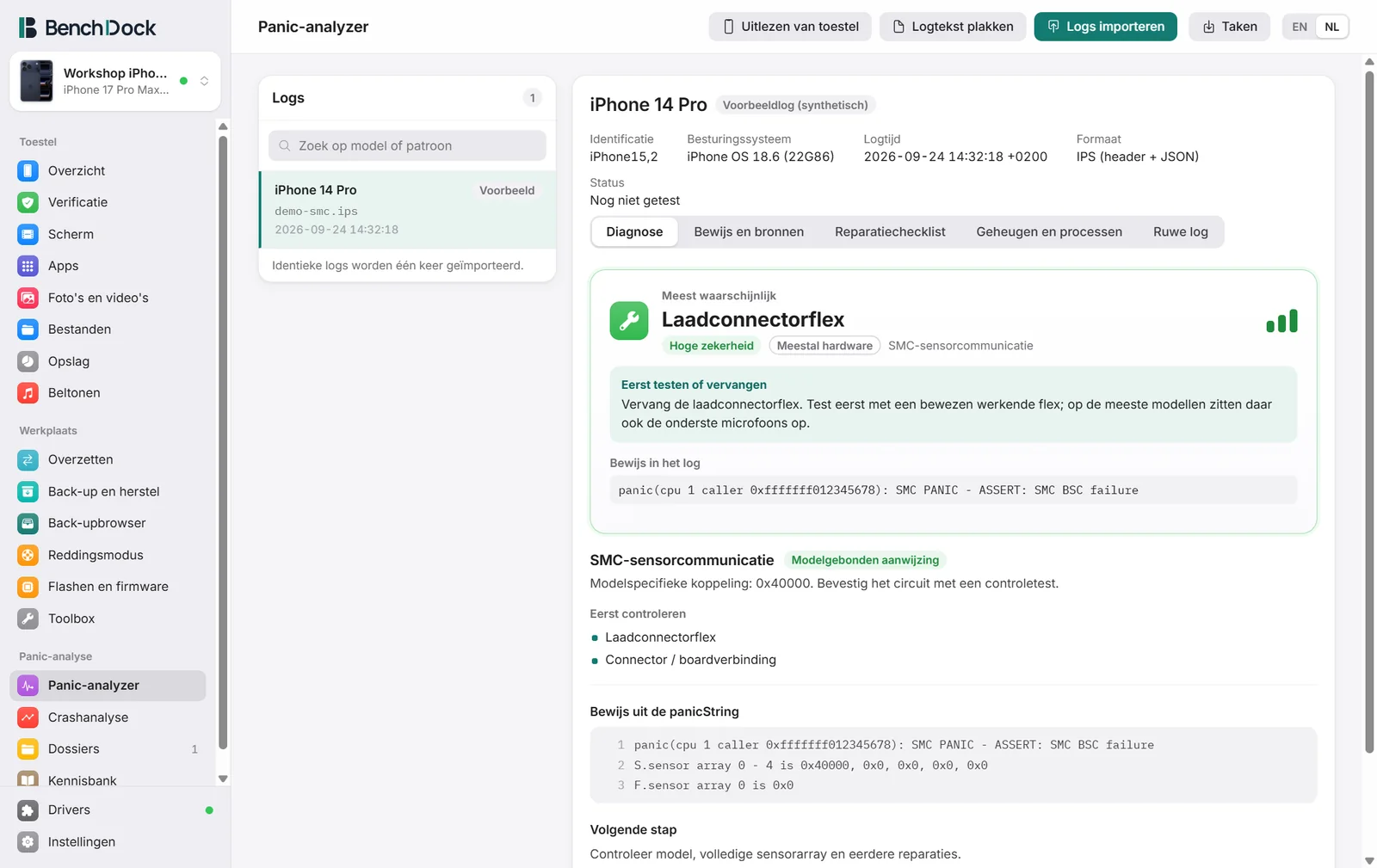Image resolution: width=1377 pixels, height=868 pixels.
Task: Click the BenchDock logo
Action: coord(88,28)
